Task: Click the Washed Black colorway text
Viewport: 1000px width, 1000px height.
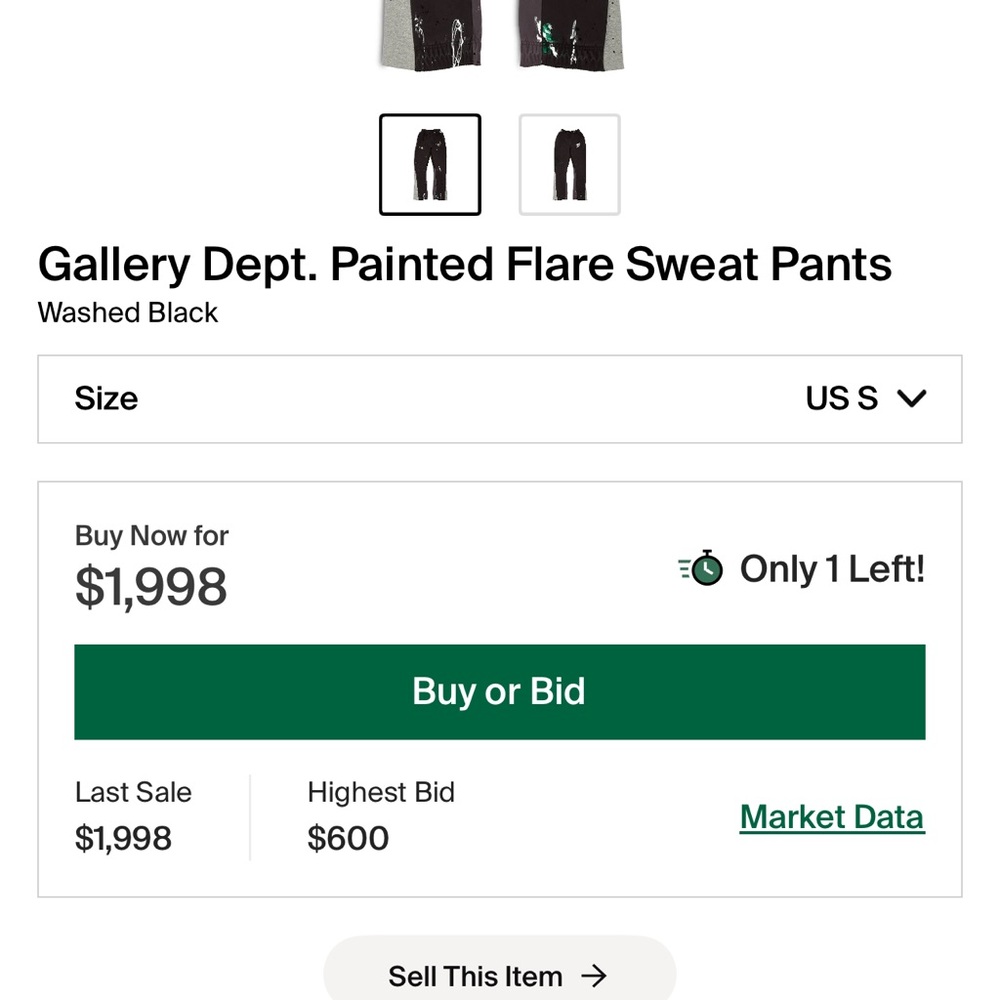Action: [127, 313]
